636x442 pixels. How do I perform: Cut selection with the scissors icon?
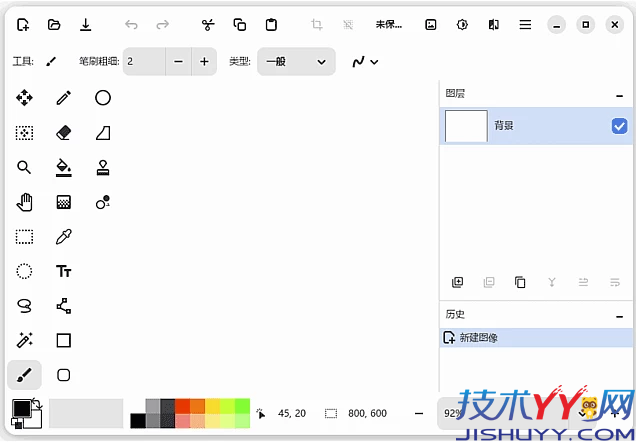[x=208, y=25]
